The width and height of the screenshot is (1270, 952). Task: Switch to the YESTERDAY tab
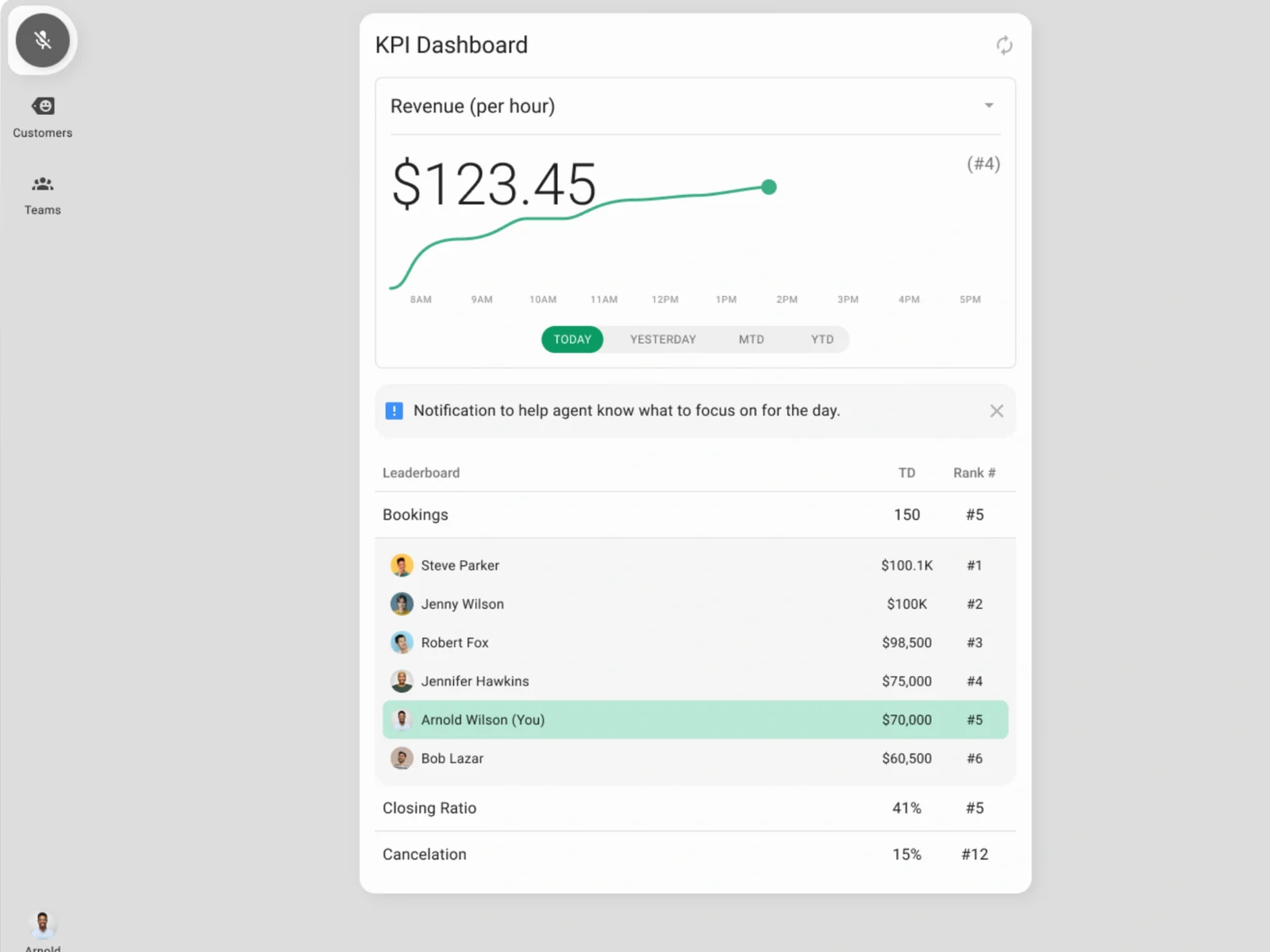(663, 340)
